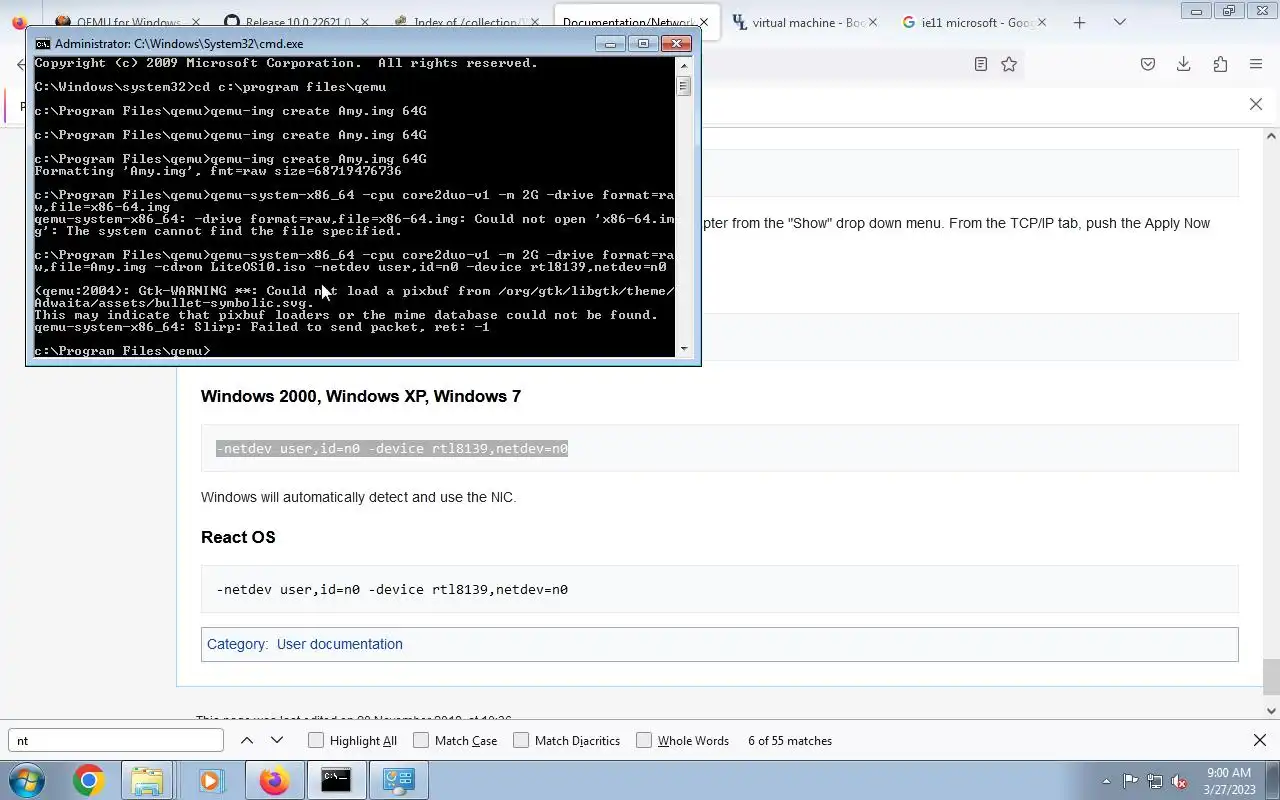Click the find-in-page search field
Image resolution: width=1280 pixels, height=800 pixels.
click(x=116, y=740)
